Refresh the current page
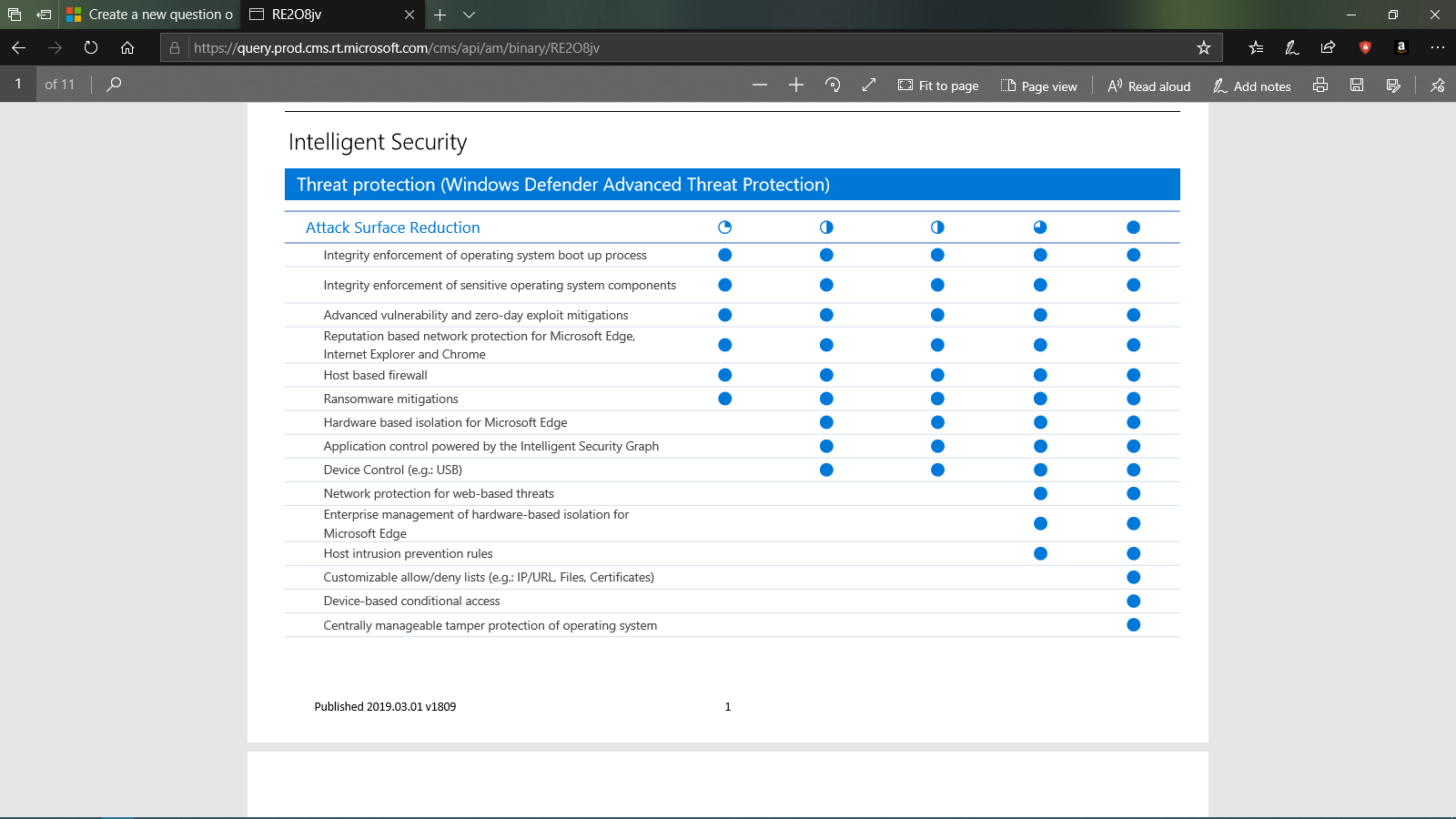 (91, 47)
